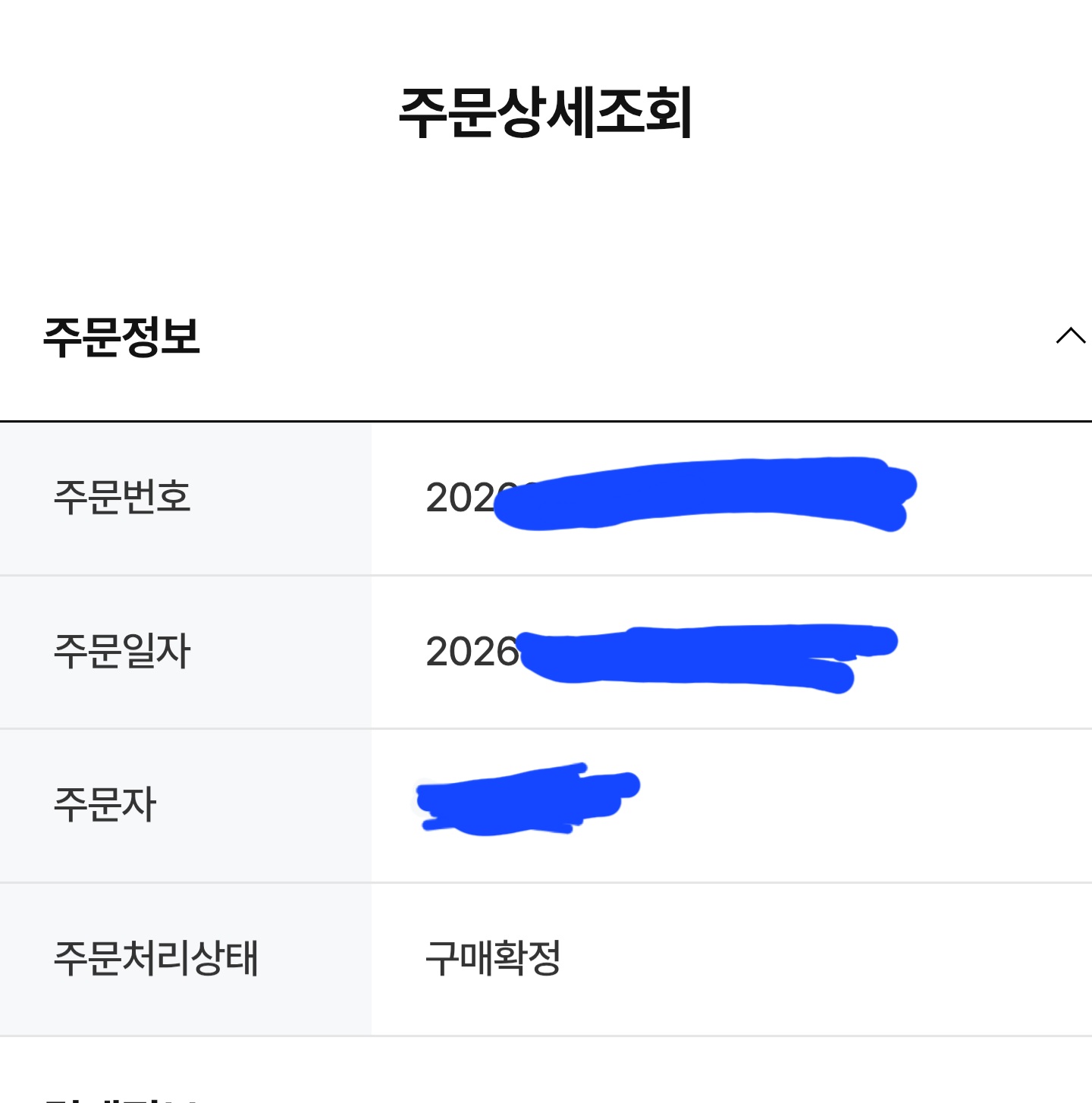Screen dimensions: 1092x1103
Task: Click the bottom border under the 주문처리상태 row
Action: point(546,1035)
